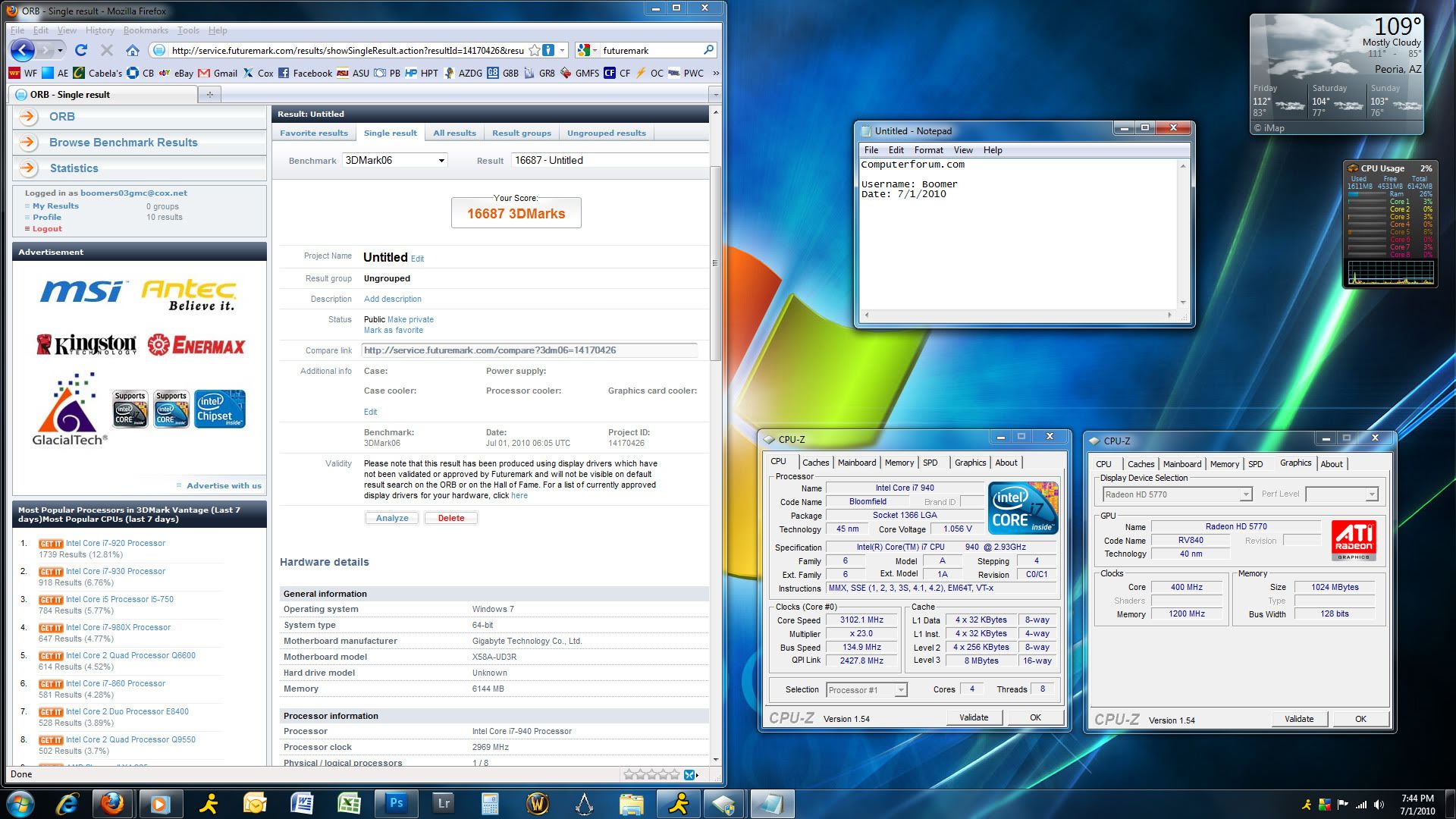Open Calculator from the taskbar
The image size is (1456, 819).
(x=491, y=804)
